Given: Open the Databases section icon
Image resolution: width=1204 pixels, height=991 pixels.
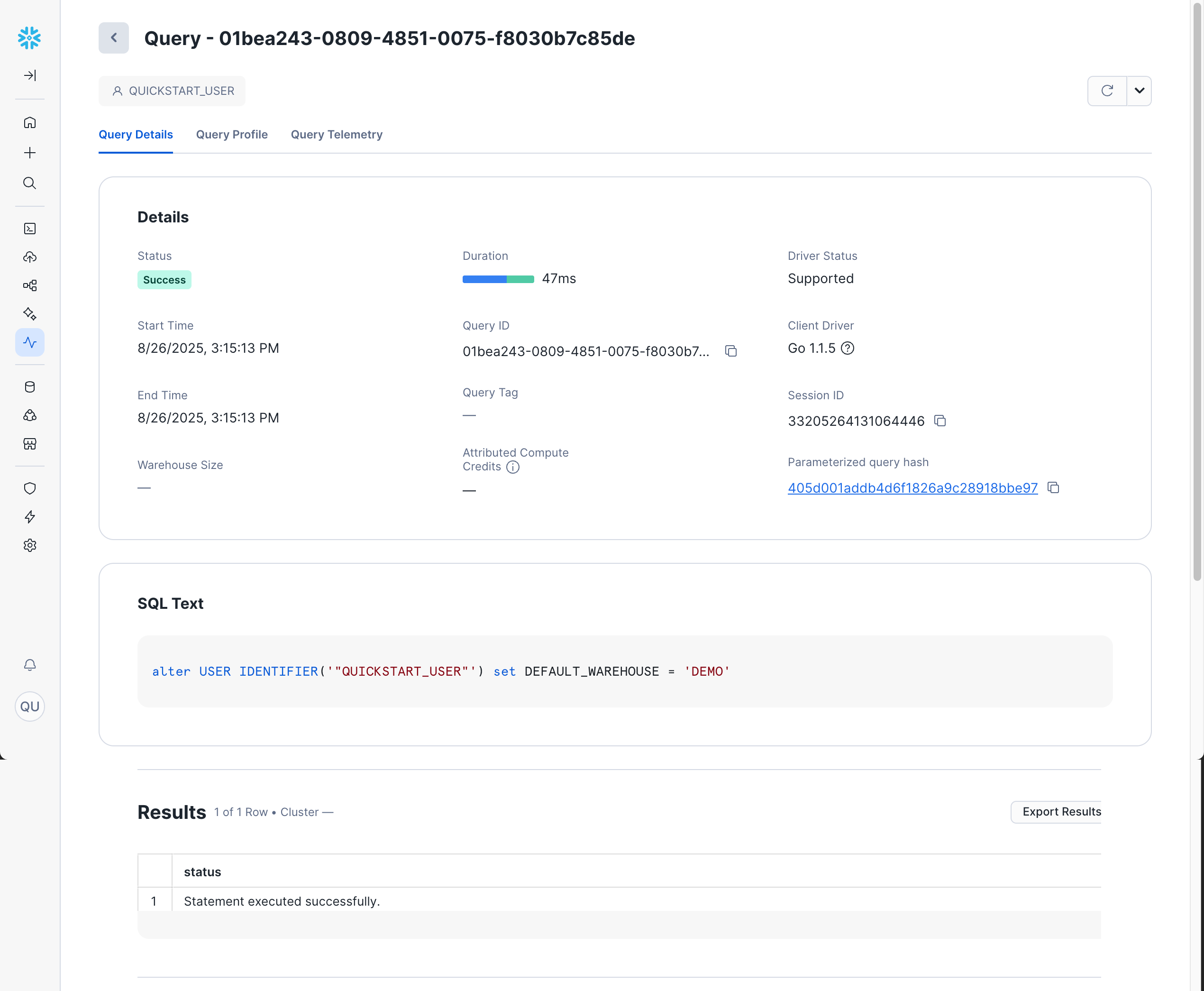Looking at the screenshot, I should 30,386.
